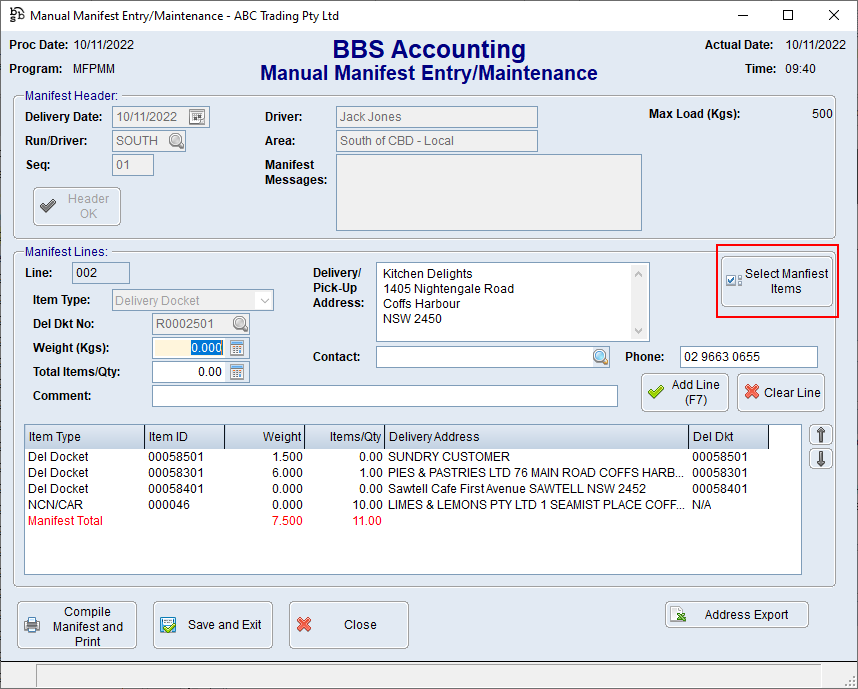Screen dimensions: 858x689
Task: Open the Delivery Date calendar picker
Action: pyautogui.click(x=197, y=117)
